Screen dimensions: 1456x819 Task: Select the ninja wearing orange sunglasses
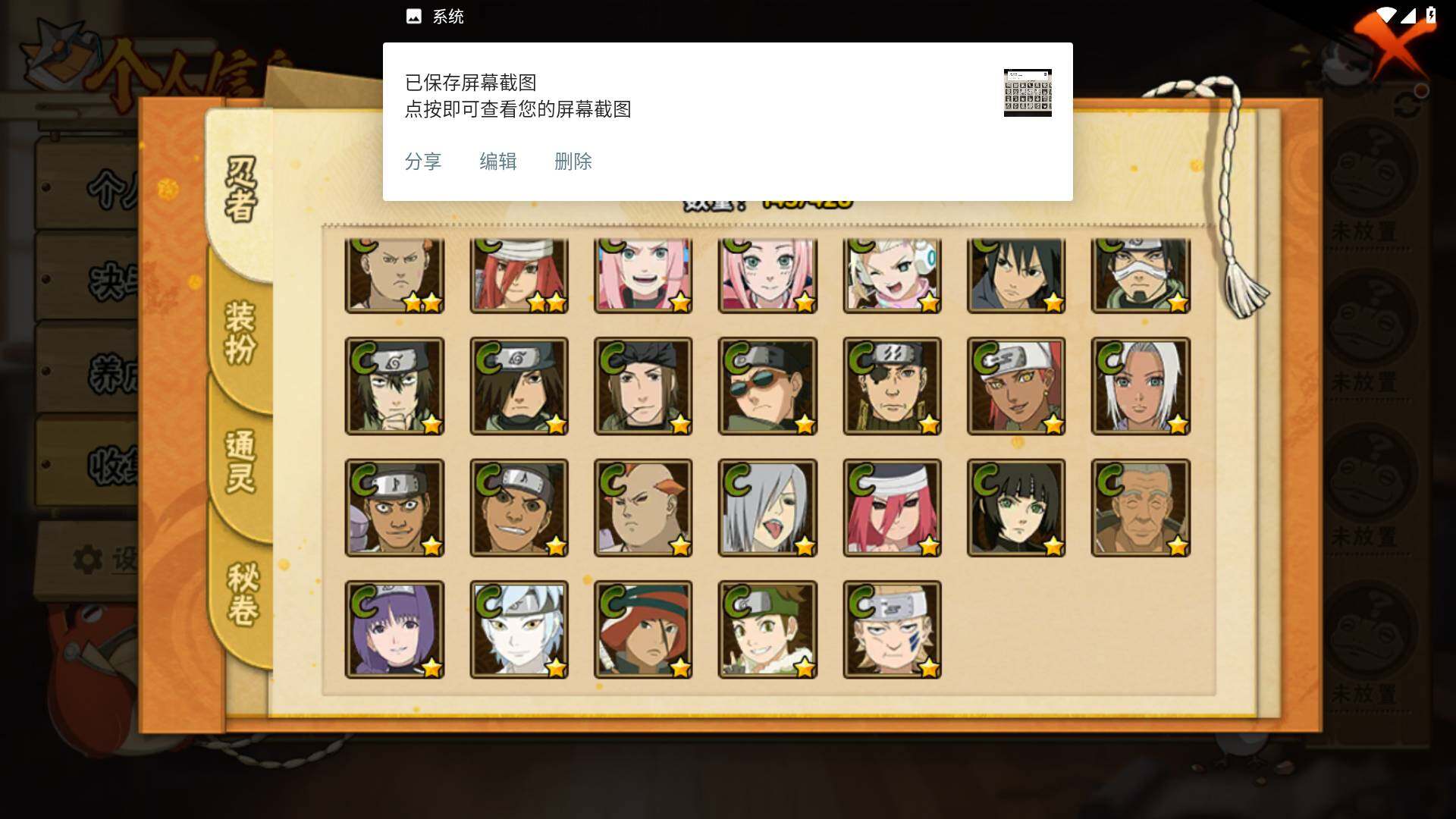[x=767, y=386]
